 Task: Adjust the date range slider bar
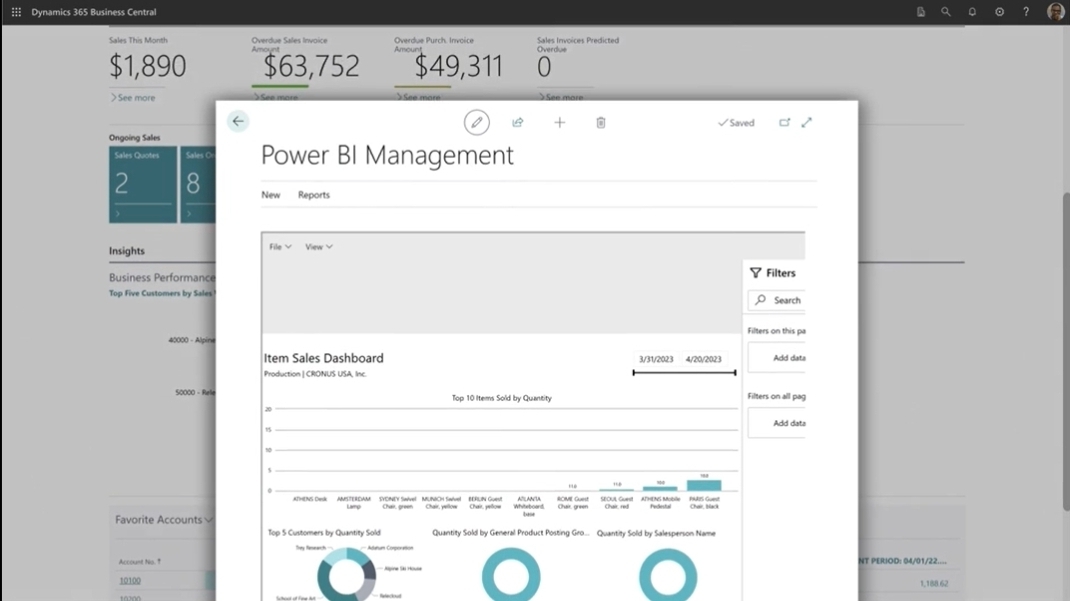[x=684, y=373]
